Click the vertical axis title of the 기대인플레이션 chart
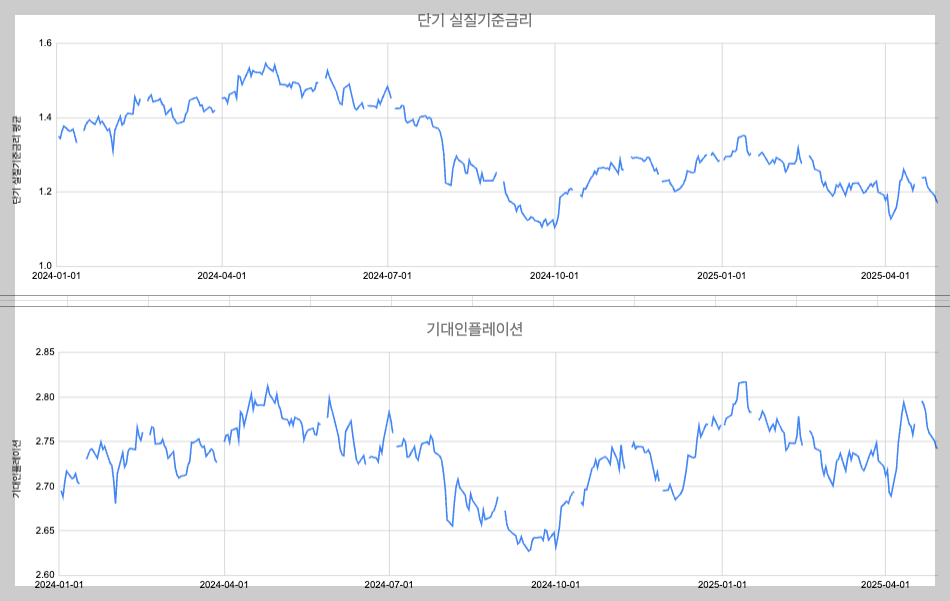Screen dimensions: 950x601 pos(17,469)
